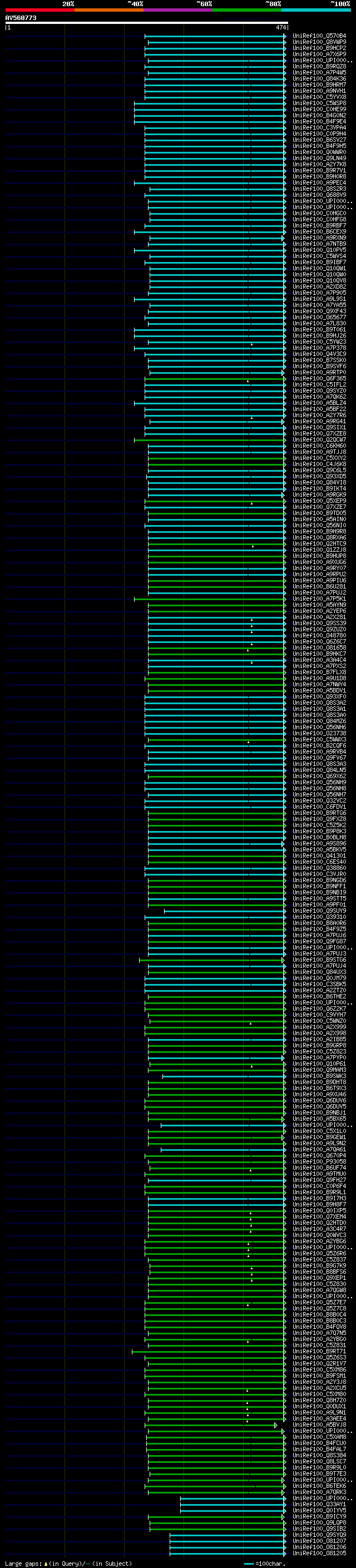Viewport: 356px width, 1568px height.
Task: Select the UniRef100_A9PEC4 label
Action: point(319,182)
